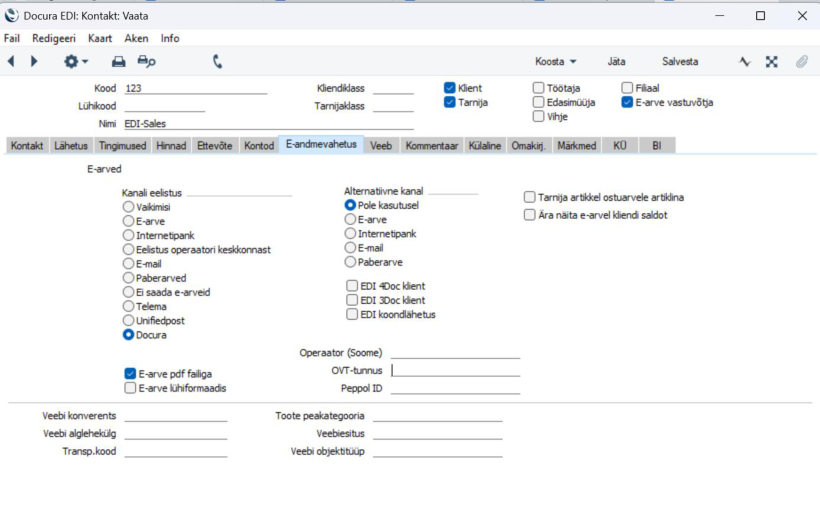
Task: Click the Docura app logo icon
Action: (x=11, y=16)
